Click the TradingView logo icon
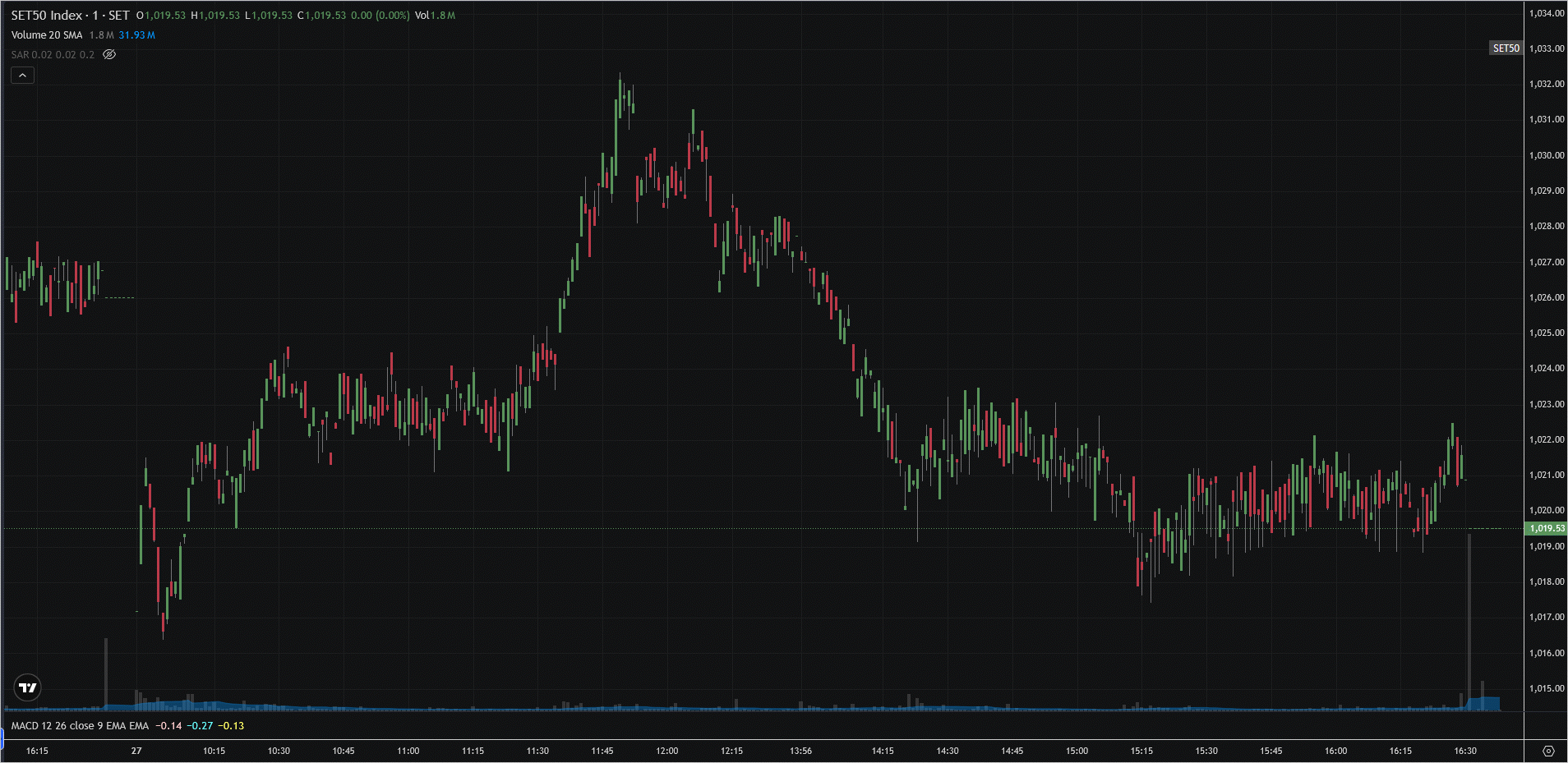The image size is (1568, 763). 28,687
